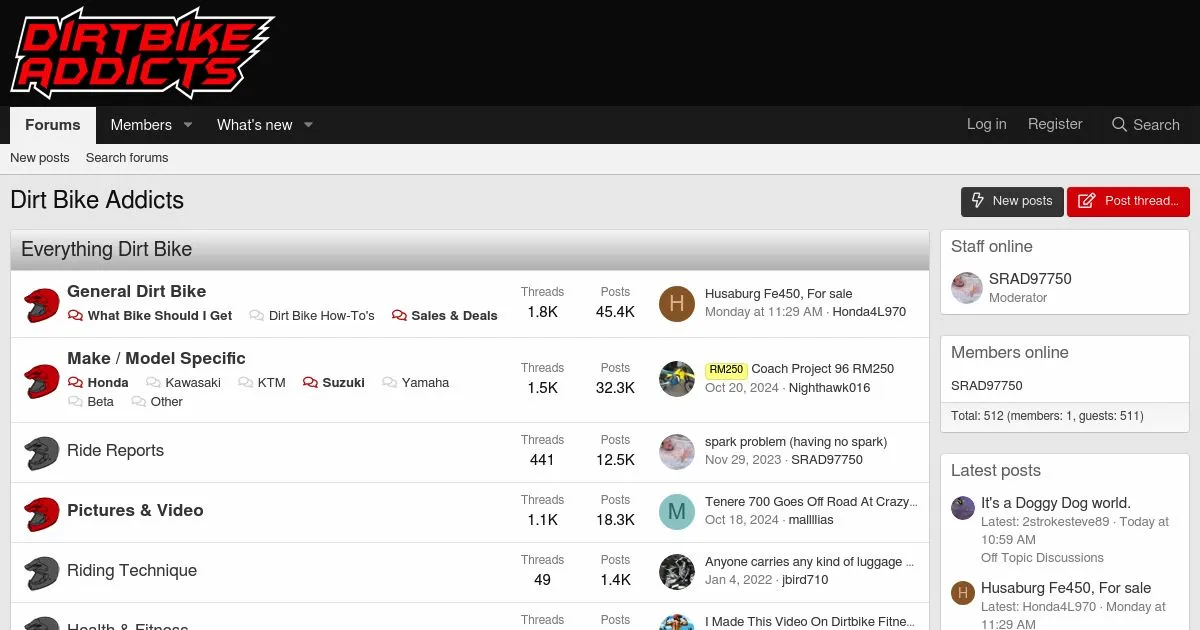Viewport: 1200px width, 630px height.
Task: Open the SRAD97750 link under Members online
Action: (x=987, y=385)
